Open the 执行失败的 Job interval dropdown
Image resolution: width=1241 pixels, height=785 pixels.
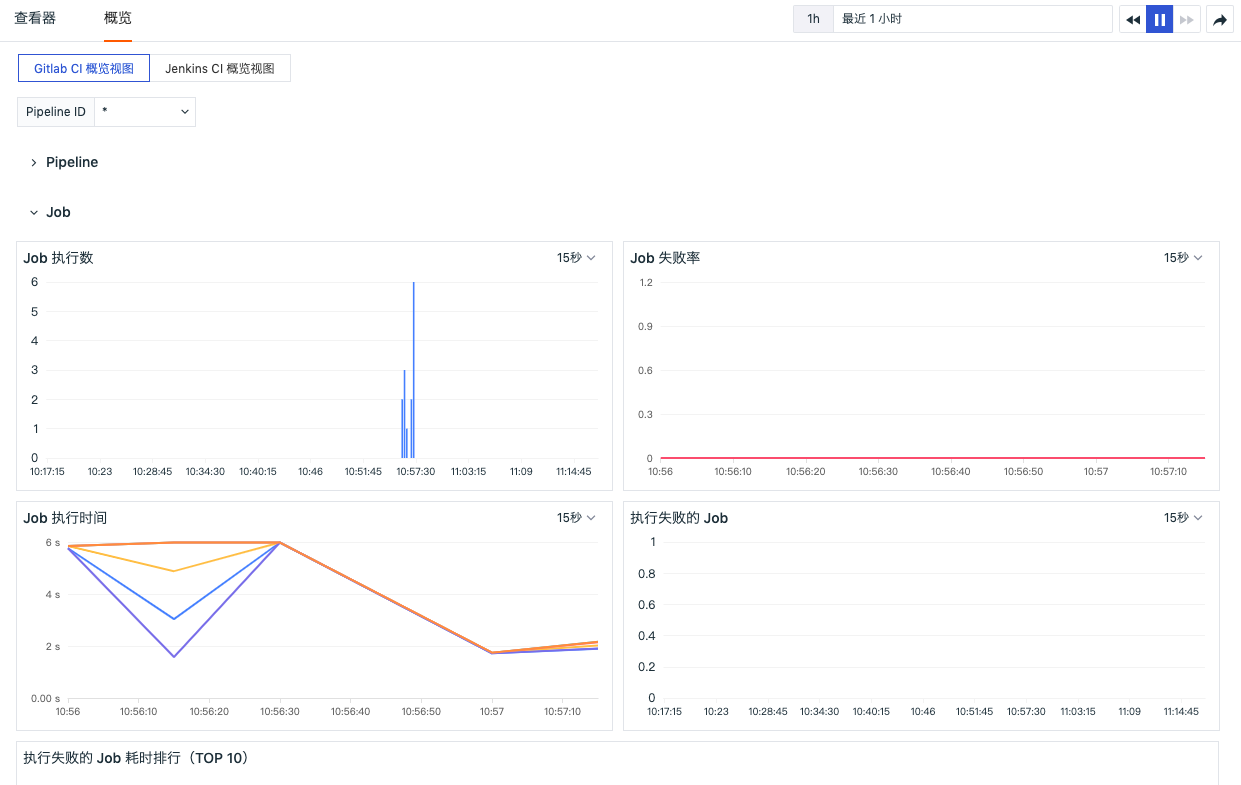pyautogui.click(x=1183, y=518)
